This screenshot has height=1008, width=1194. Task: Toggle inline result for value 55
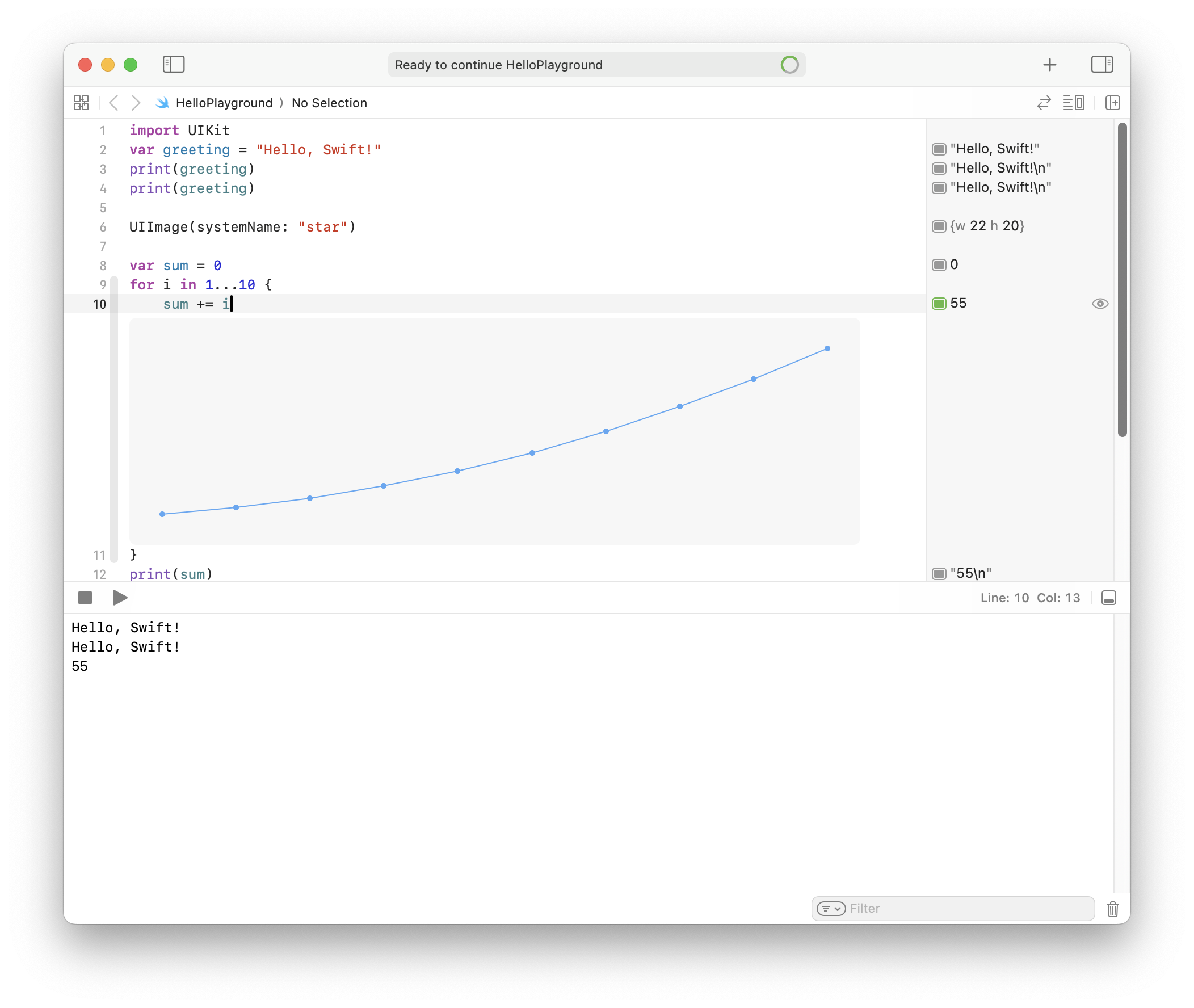pos(939,304)
